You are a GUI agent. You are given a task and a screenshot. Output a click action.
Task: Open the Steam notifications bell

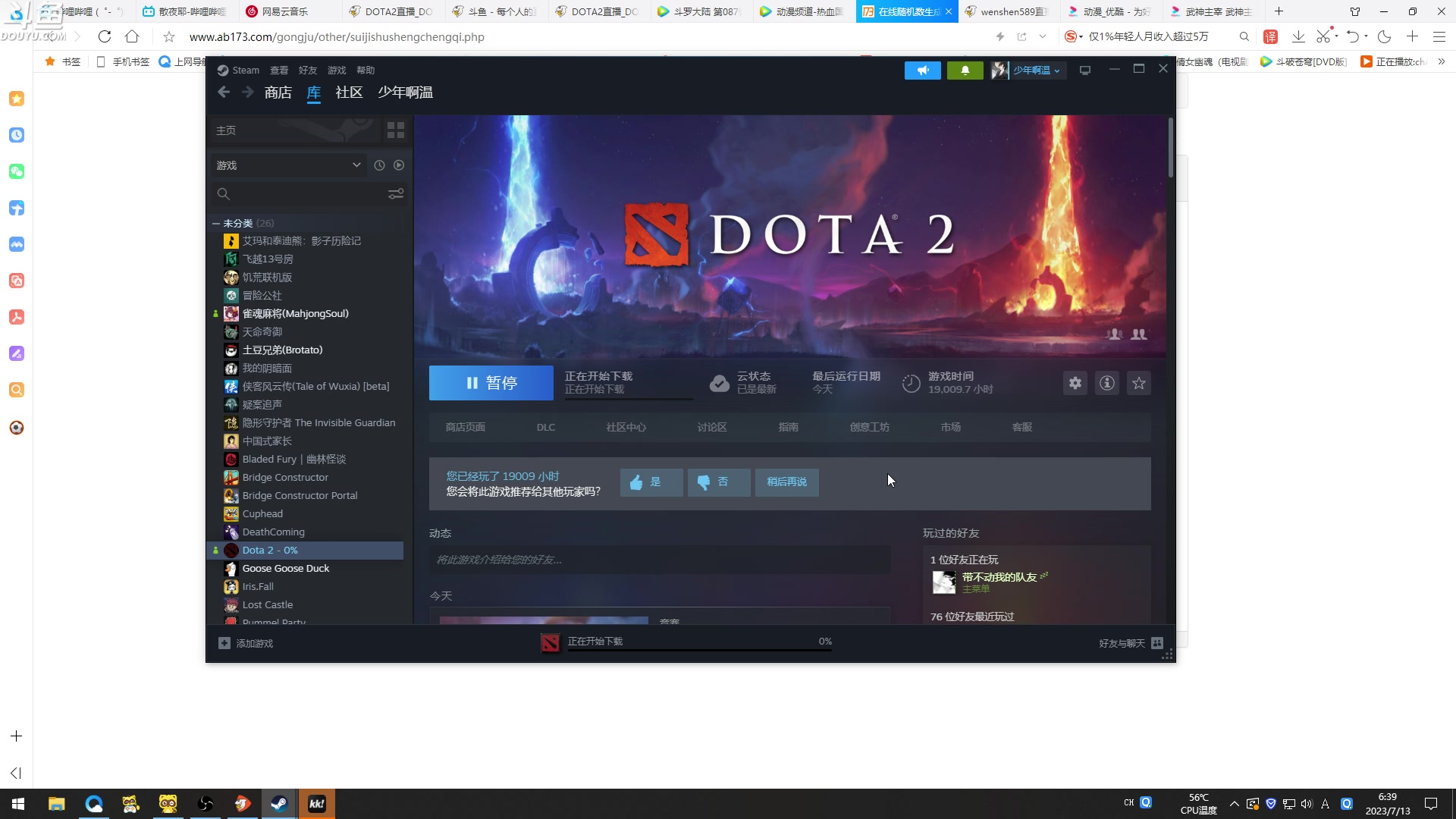(965, 71)
